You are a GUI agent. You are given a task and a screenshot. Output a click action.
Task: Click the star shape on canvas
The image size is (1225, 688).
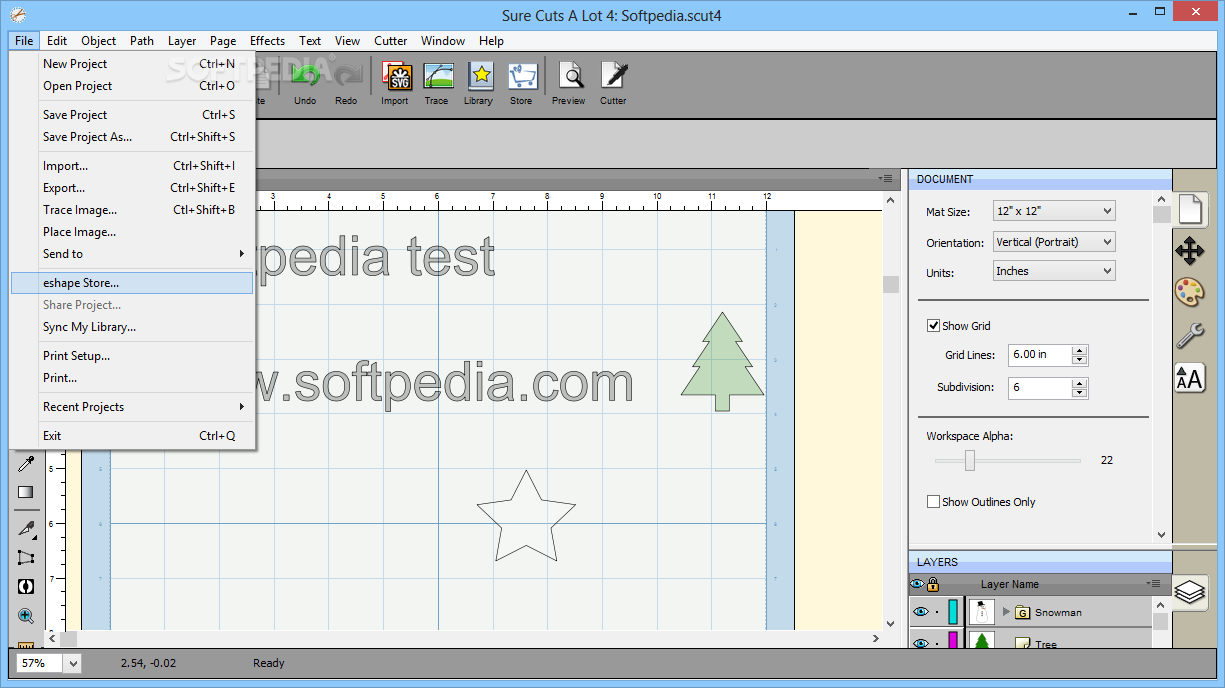[526, 518]
